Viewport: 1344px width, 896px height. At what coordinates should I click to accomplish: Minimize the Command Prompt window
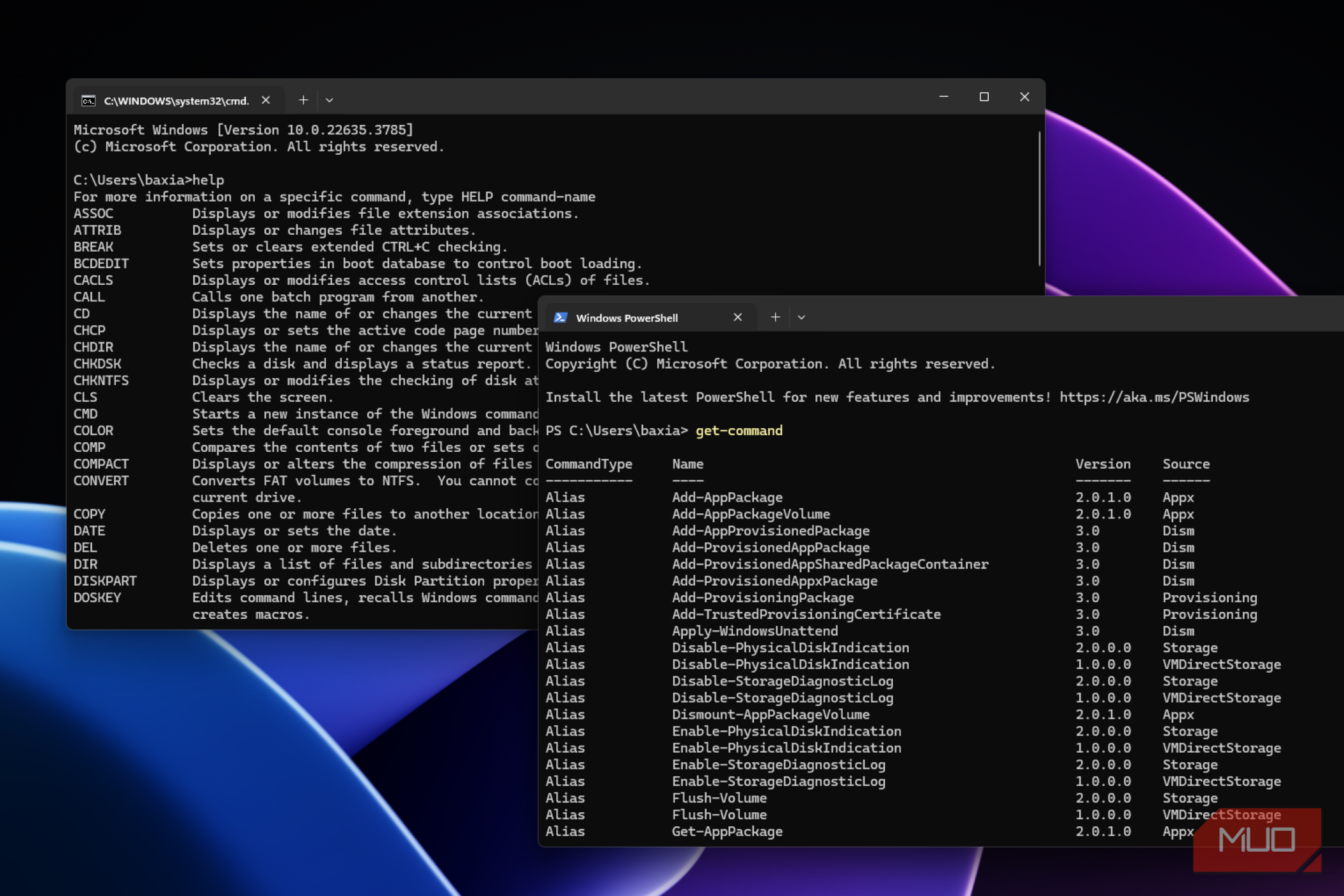[943, 97]
